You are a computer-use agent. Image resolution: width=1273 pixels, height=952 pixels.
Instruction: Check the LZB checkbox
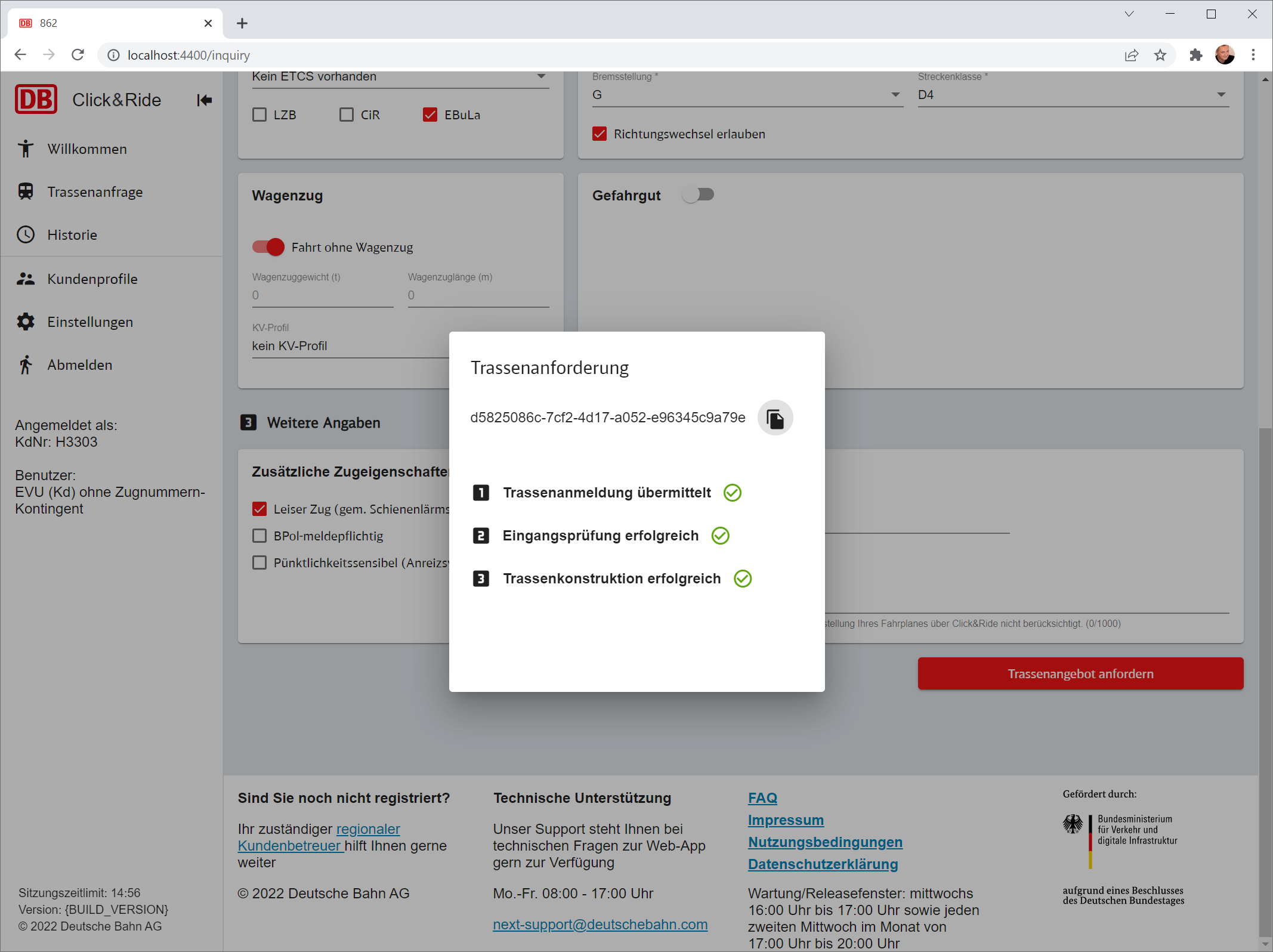(x=259, y=115)
